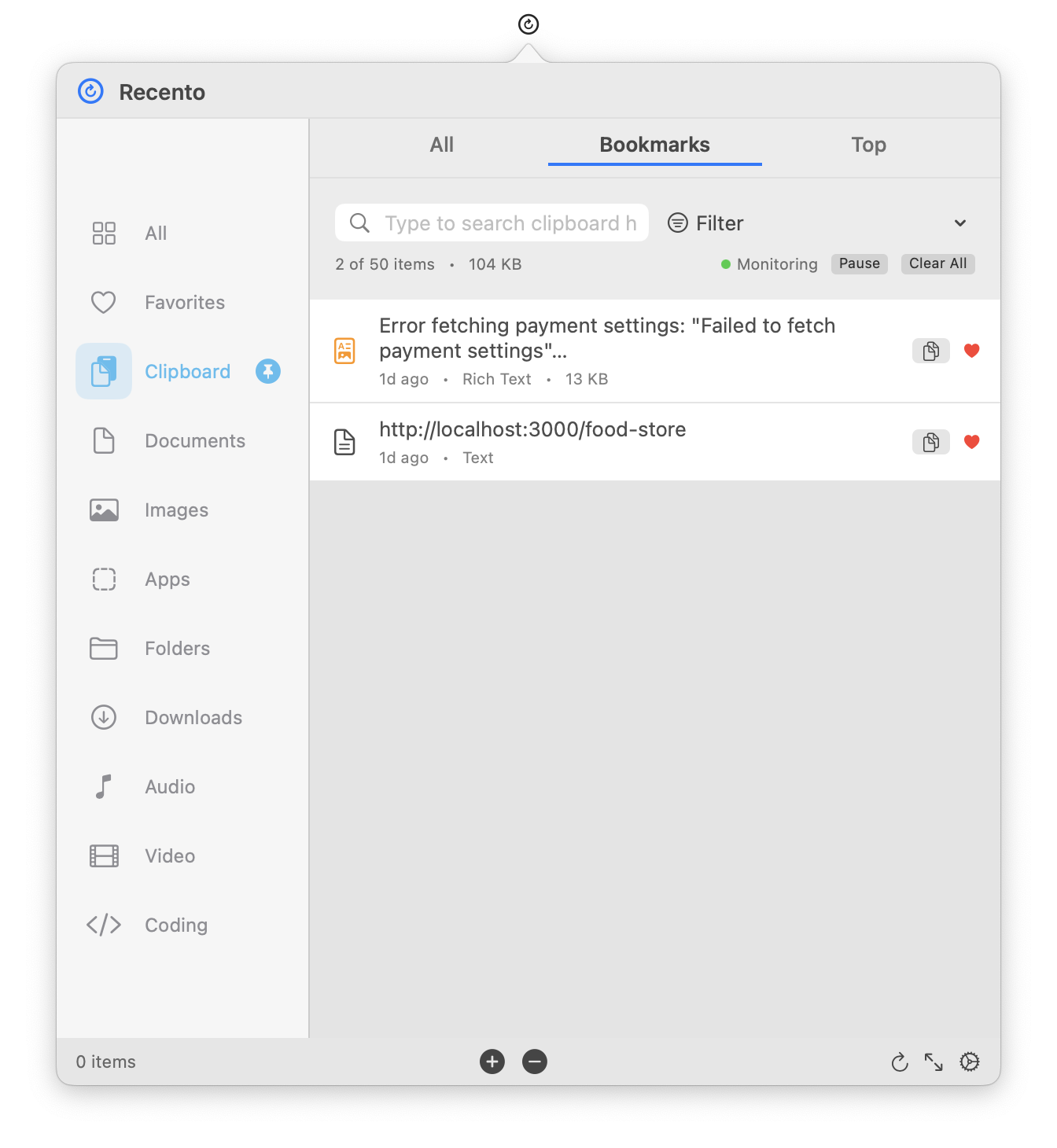Screen dimensions: 1057x1148
Task: Open the Filter menu
Action: pos(705,223)
